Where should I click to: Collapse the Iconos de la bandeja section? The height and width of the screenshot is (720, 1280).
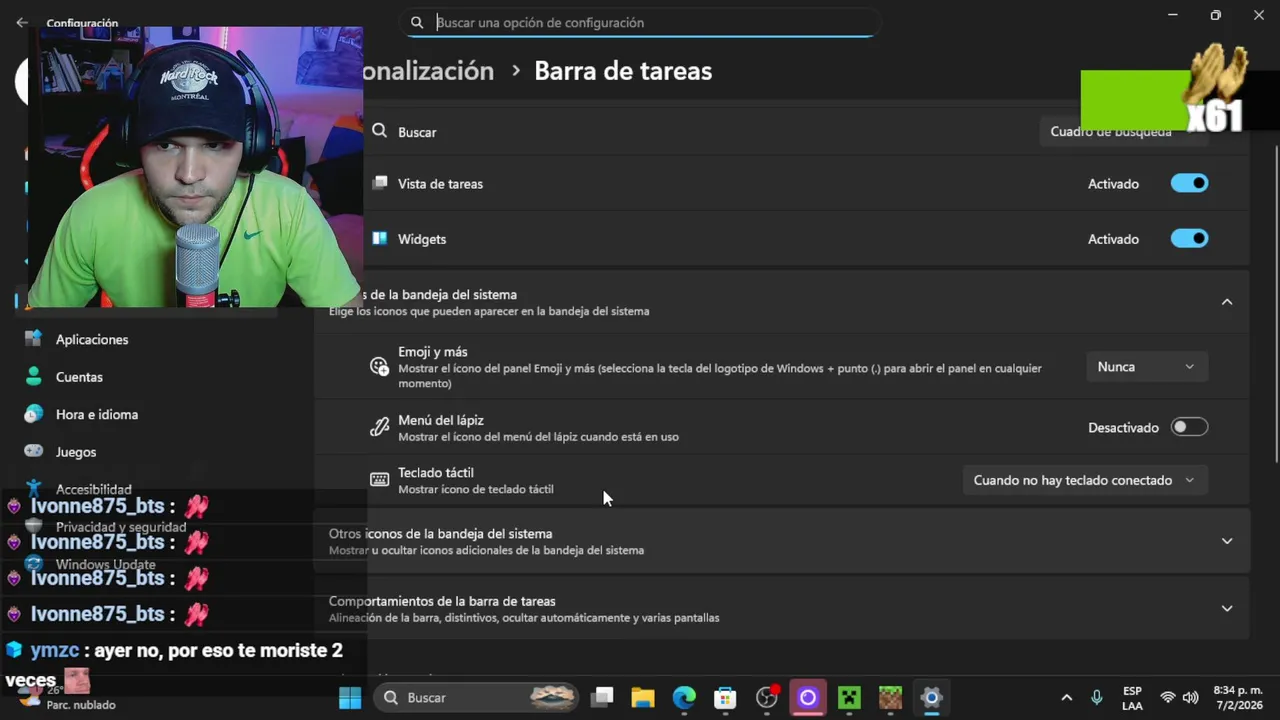coord(1227,302)
